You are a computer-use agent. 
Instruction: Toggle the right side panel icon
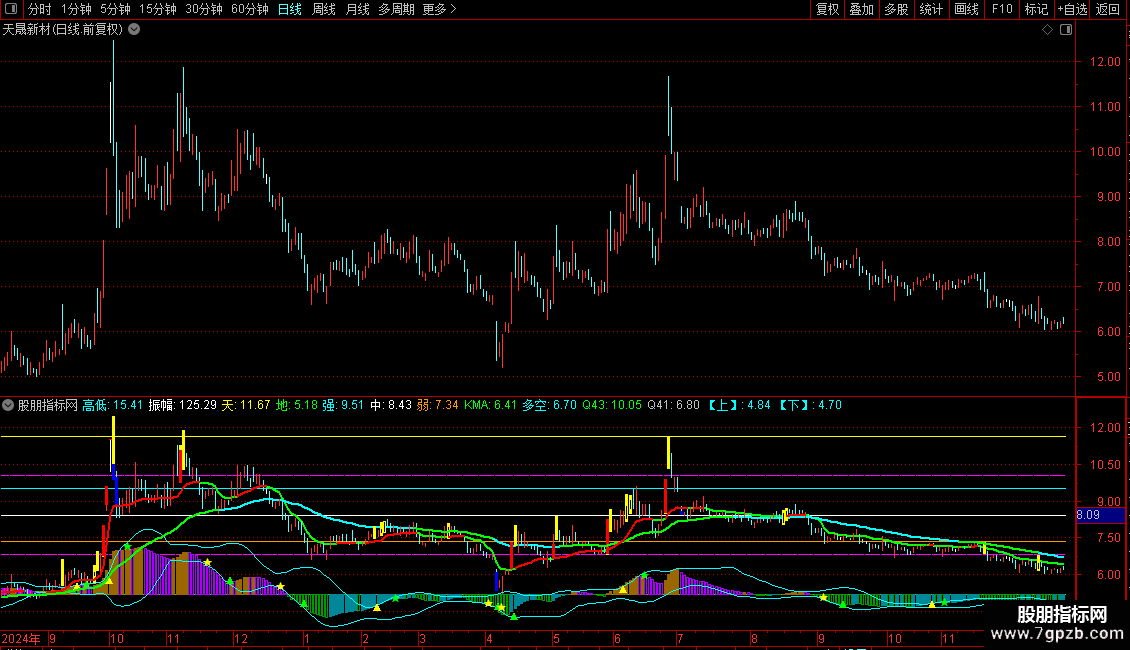tap(1065, 30)
